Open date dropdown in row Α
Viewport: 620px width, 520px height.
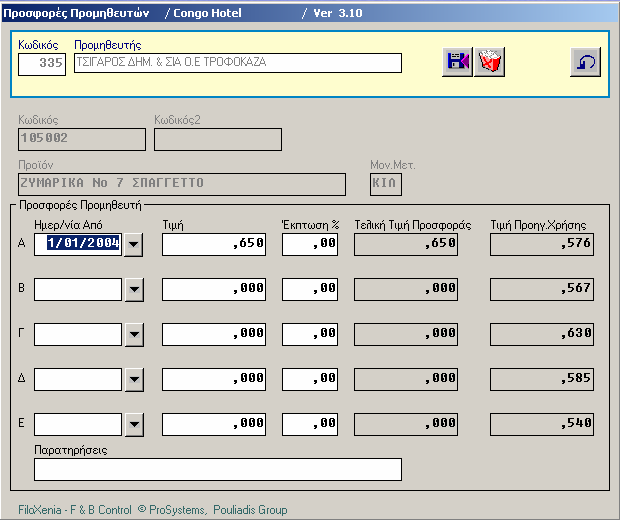134,244
